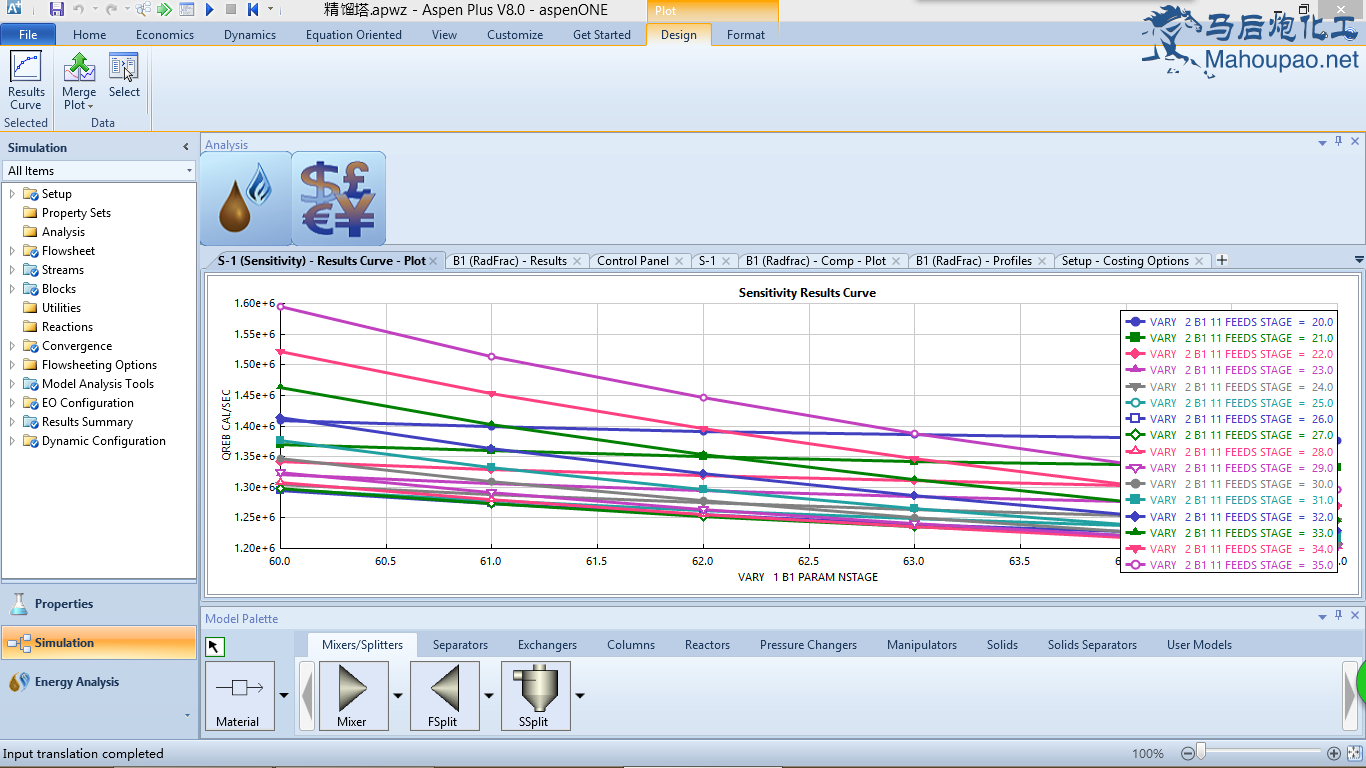Adjust the zoom slider handle
This screenshot has width=1366, height=768.
tap(1201, 752)
